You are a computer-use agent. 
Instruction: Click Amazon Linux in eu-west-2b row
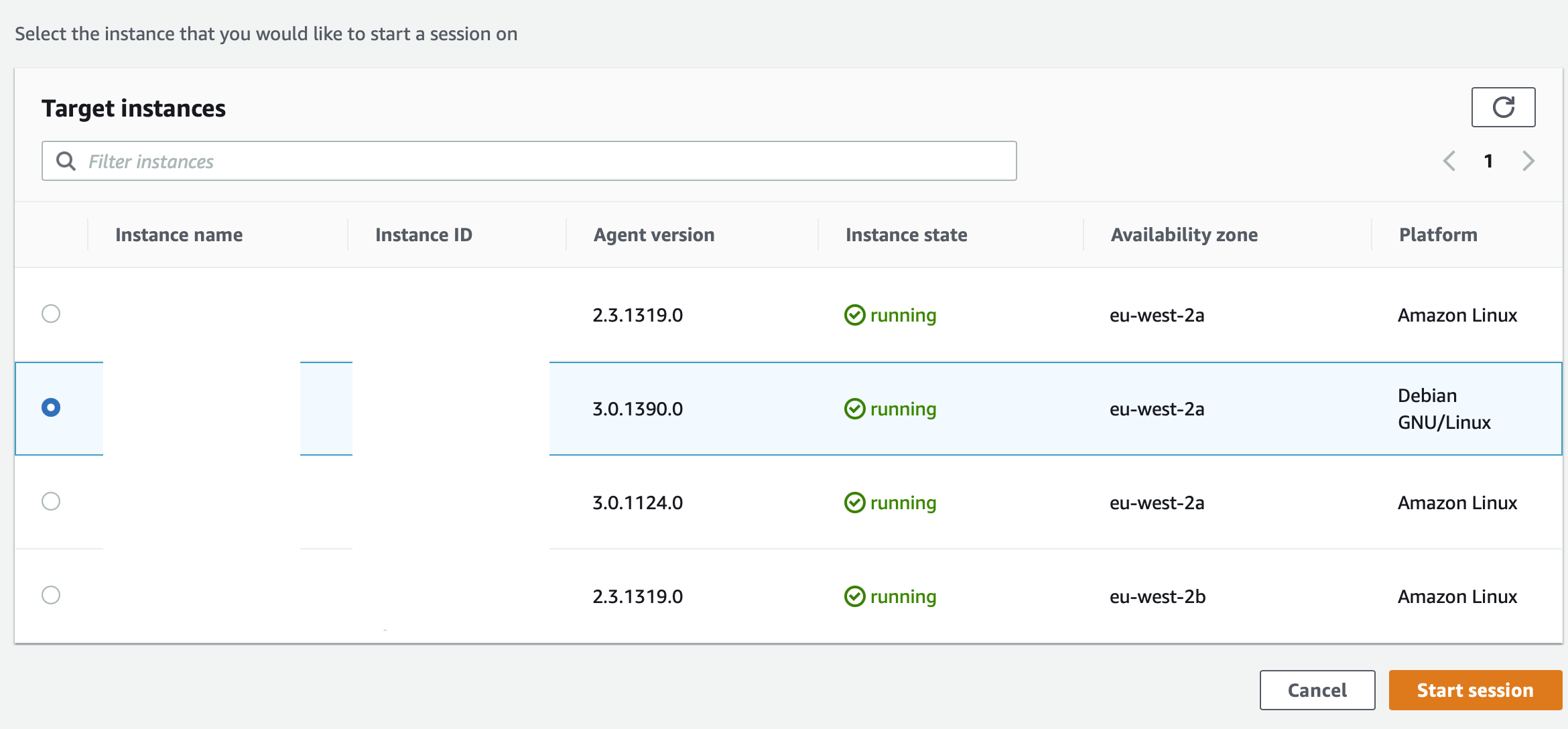[x=1457, y=596]
